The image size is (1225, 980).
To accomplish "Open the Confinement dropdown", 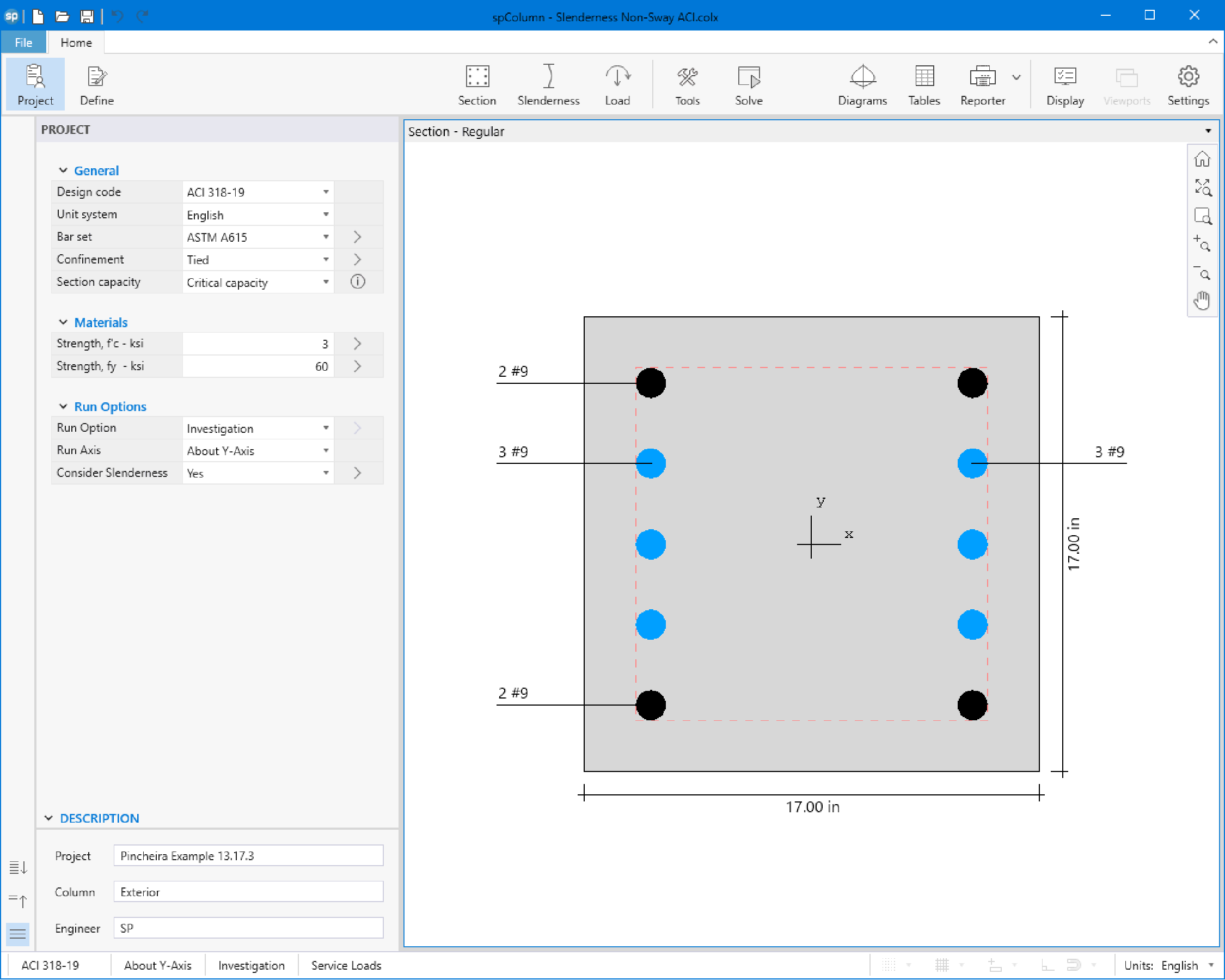I will pos(258,260).
